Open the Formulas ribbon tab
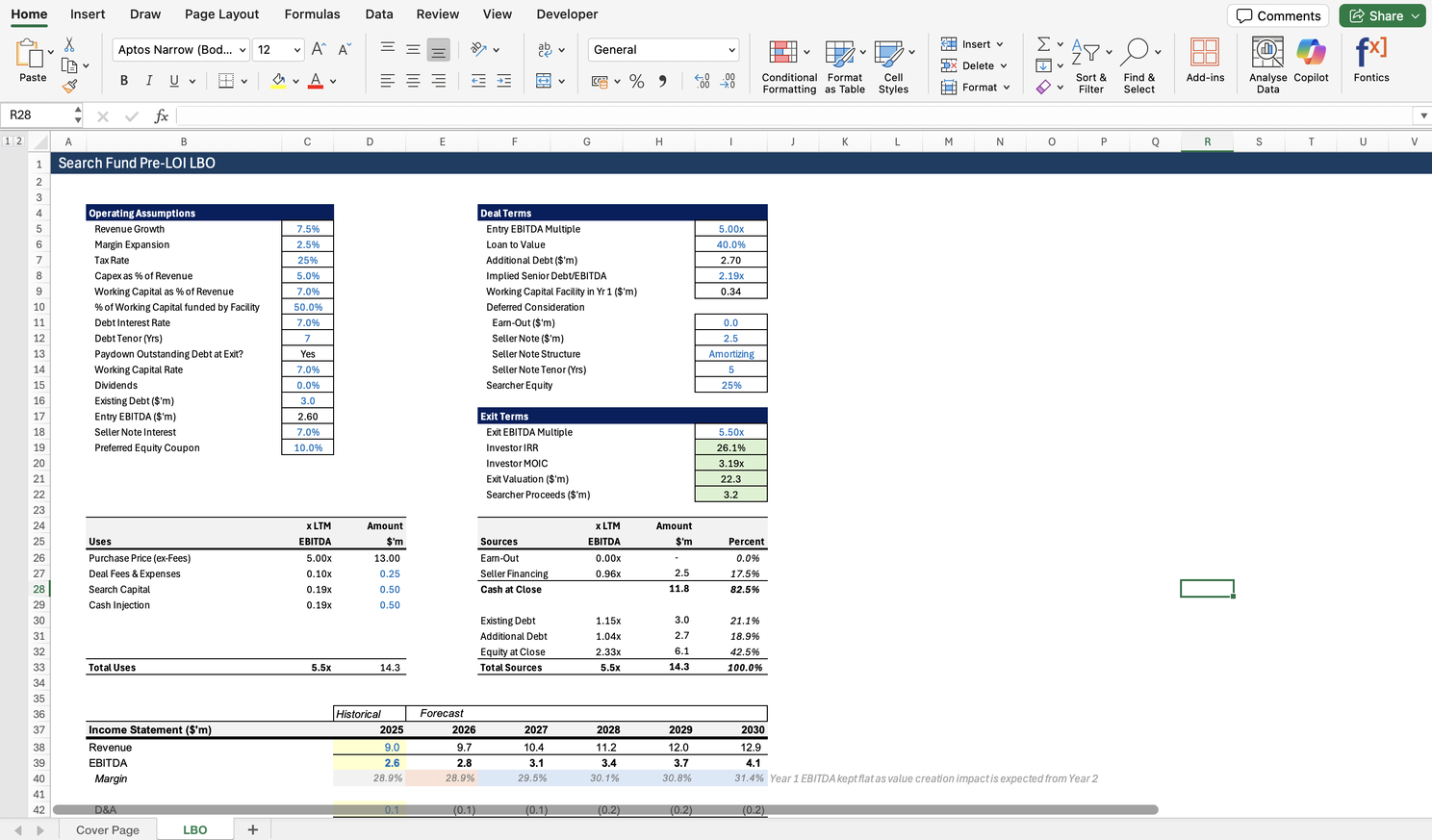The width and height of the screenshot is (1432, 840). (312, 14)
